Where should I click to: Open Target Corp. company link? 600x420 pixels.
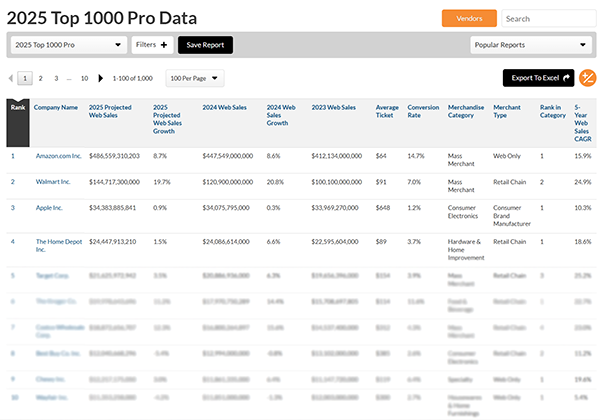52,275
